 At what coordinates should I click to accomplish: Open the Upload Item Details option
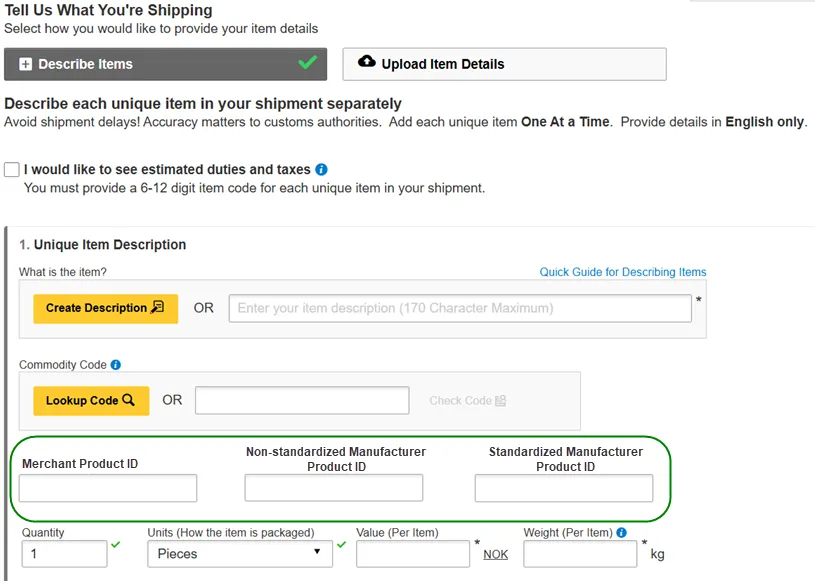tap(504, 64)
